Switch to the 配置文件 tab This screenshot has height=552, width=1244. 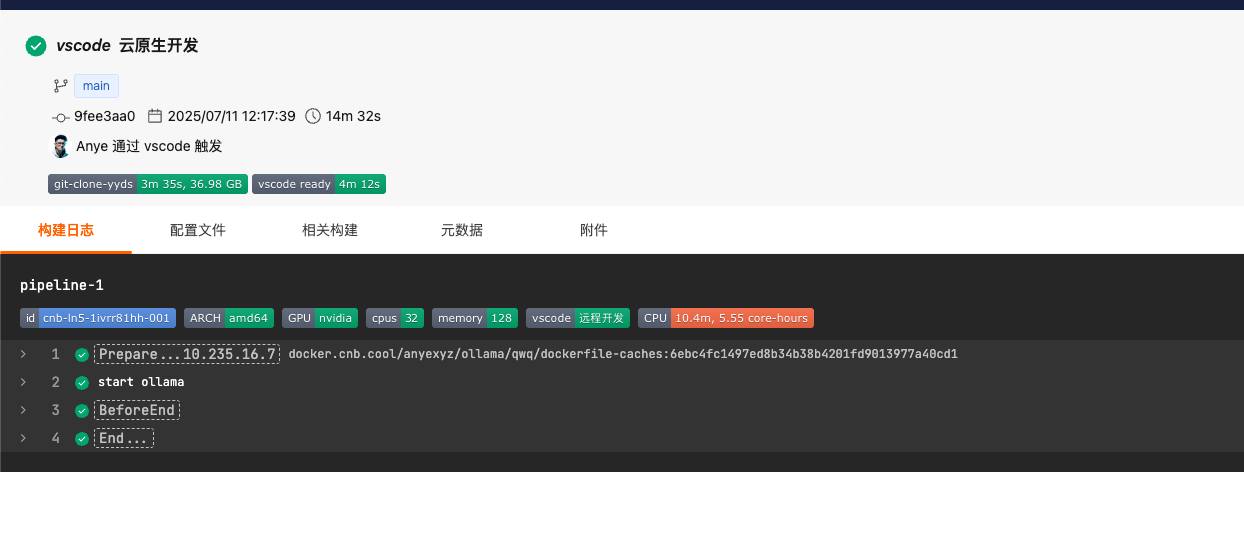(x=198, y=230)
